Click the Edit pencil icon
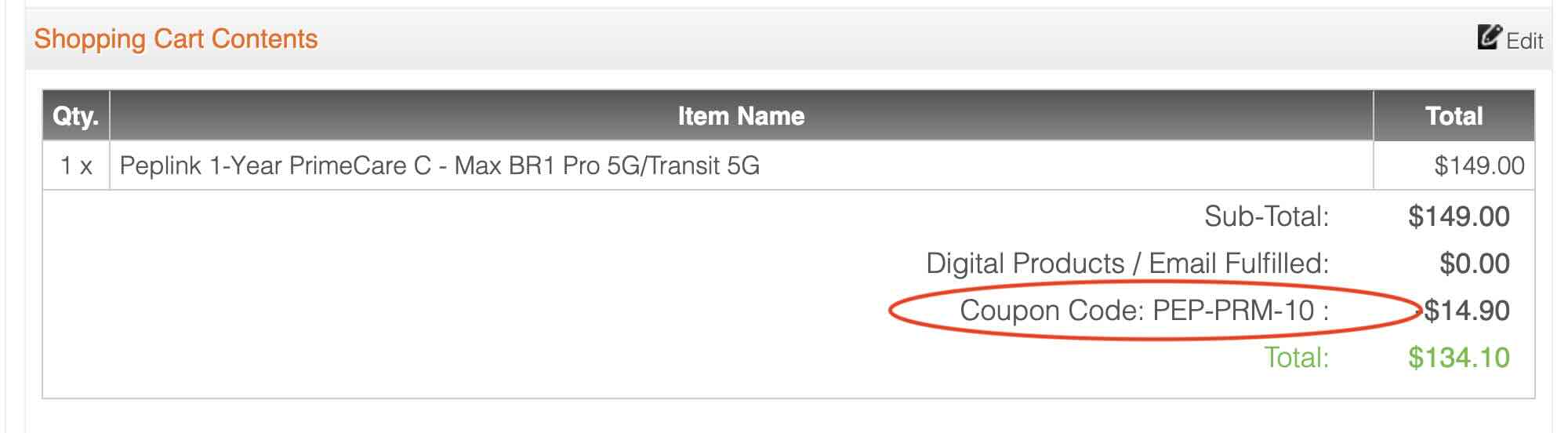 pyautogui.click(x=1490, y=37)
